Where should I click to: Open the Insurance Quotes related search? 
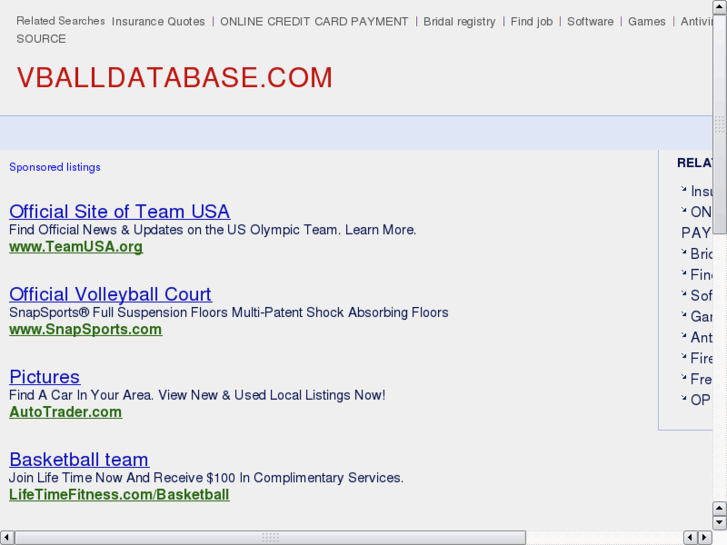[158, 22]
